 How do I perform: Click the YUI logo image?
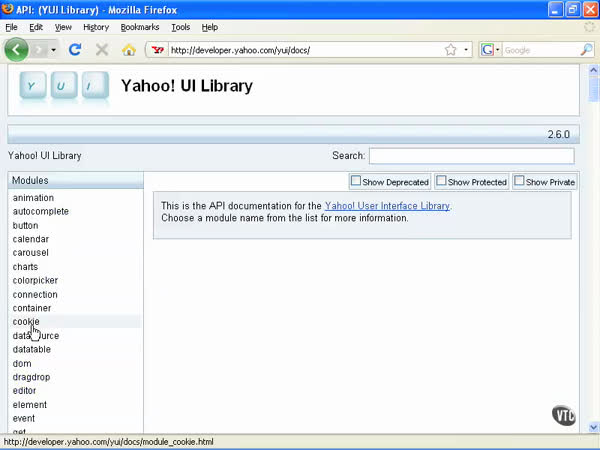[63, 88]
